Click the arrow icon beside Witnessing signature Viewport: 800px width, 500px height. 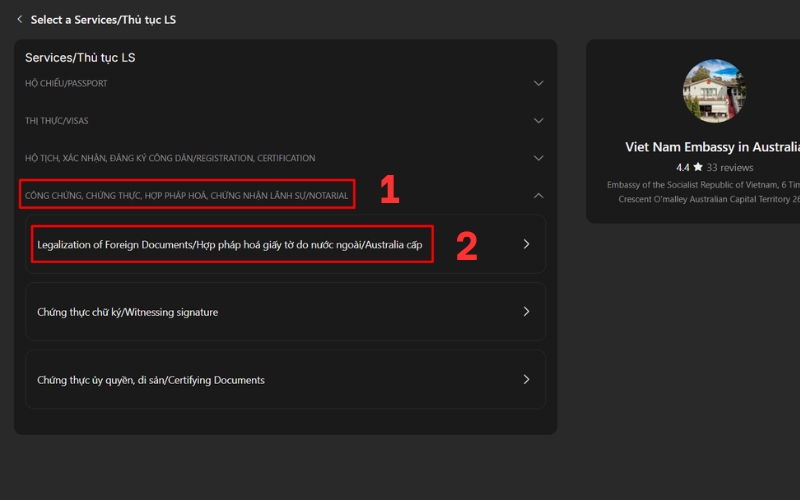coord(526,312)
